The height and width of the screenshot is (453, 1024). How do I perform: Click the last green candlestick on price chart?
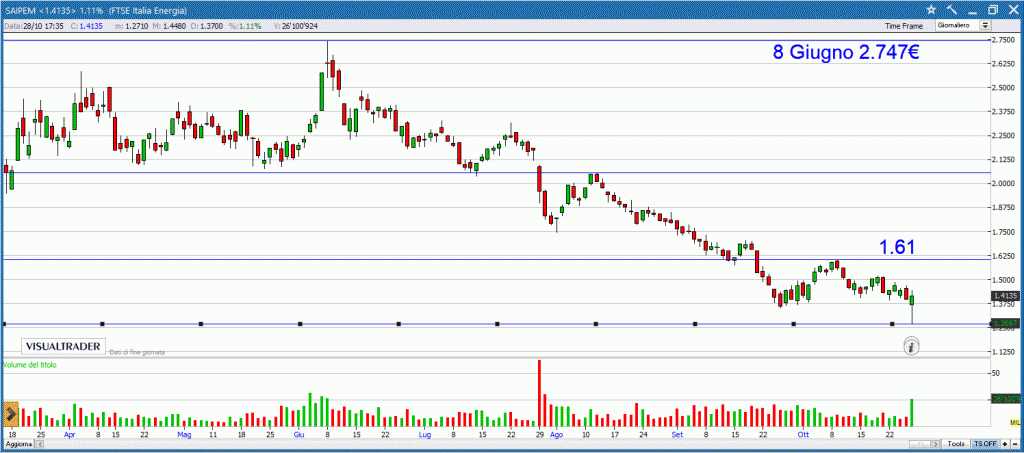tap(912, 300)
